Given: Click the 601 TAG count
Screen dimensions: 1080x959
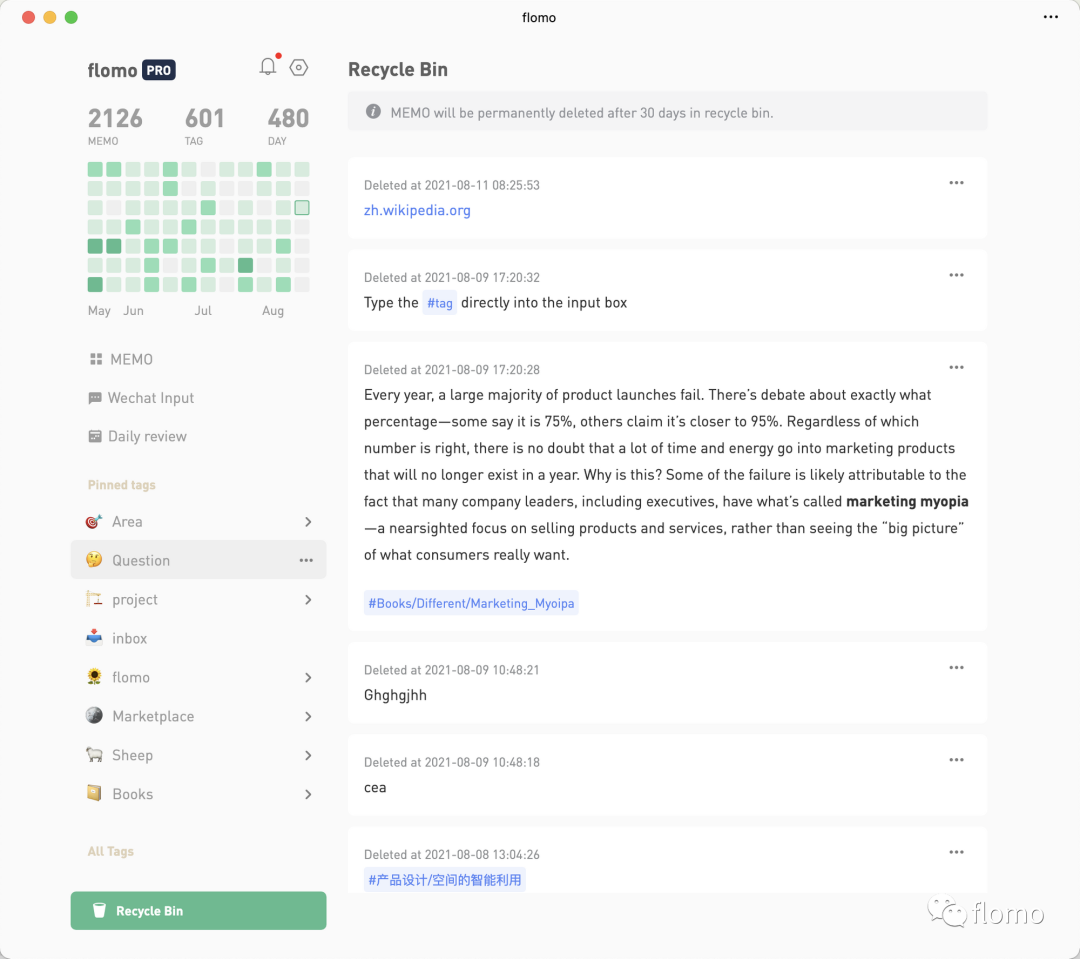Looking at the screenshot, I should click(x=205, y=125).
